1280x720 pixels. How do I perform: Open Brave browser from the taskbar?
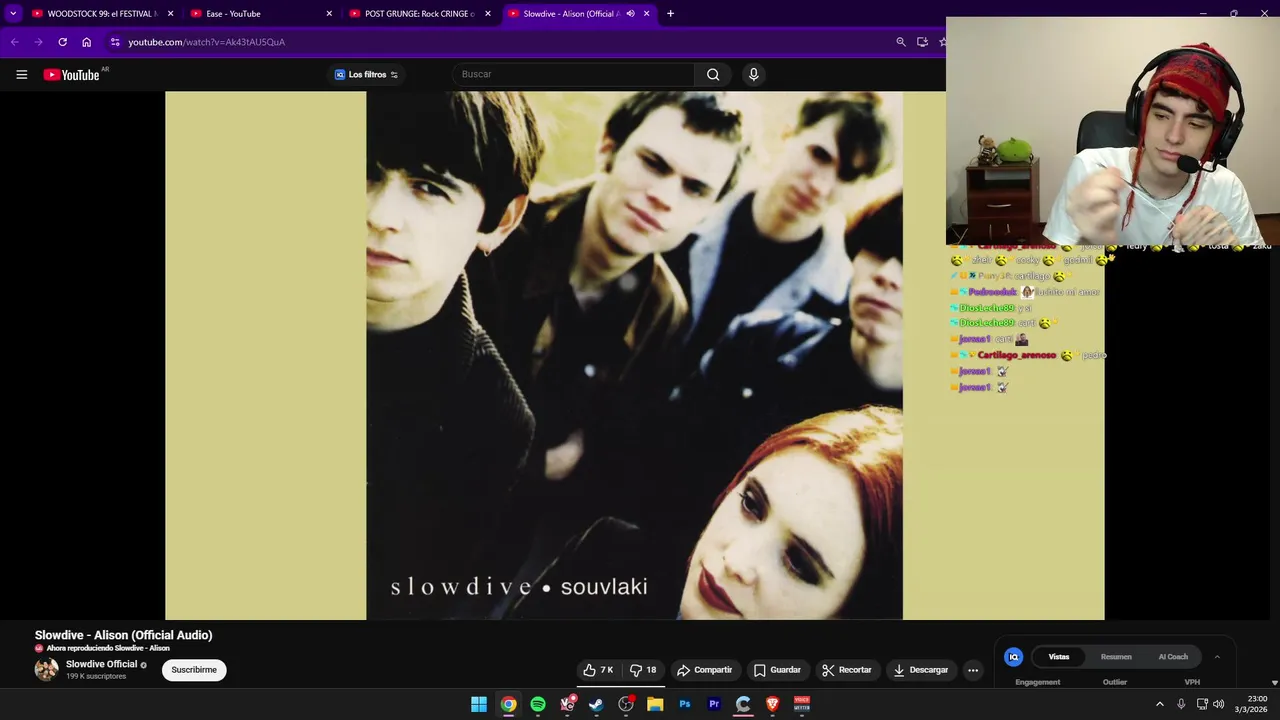tap(772, 704)
